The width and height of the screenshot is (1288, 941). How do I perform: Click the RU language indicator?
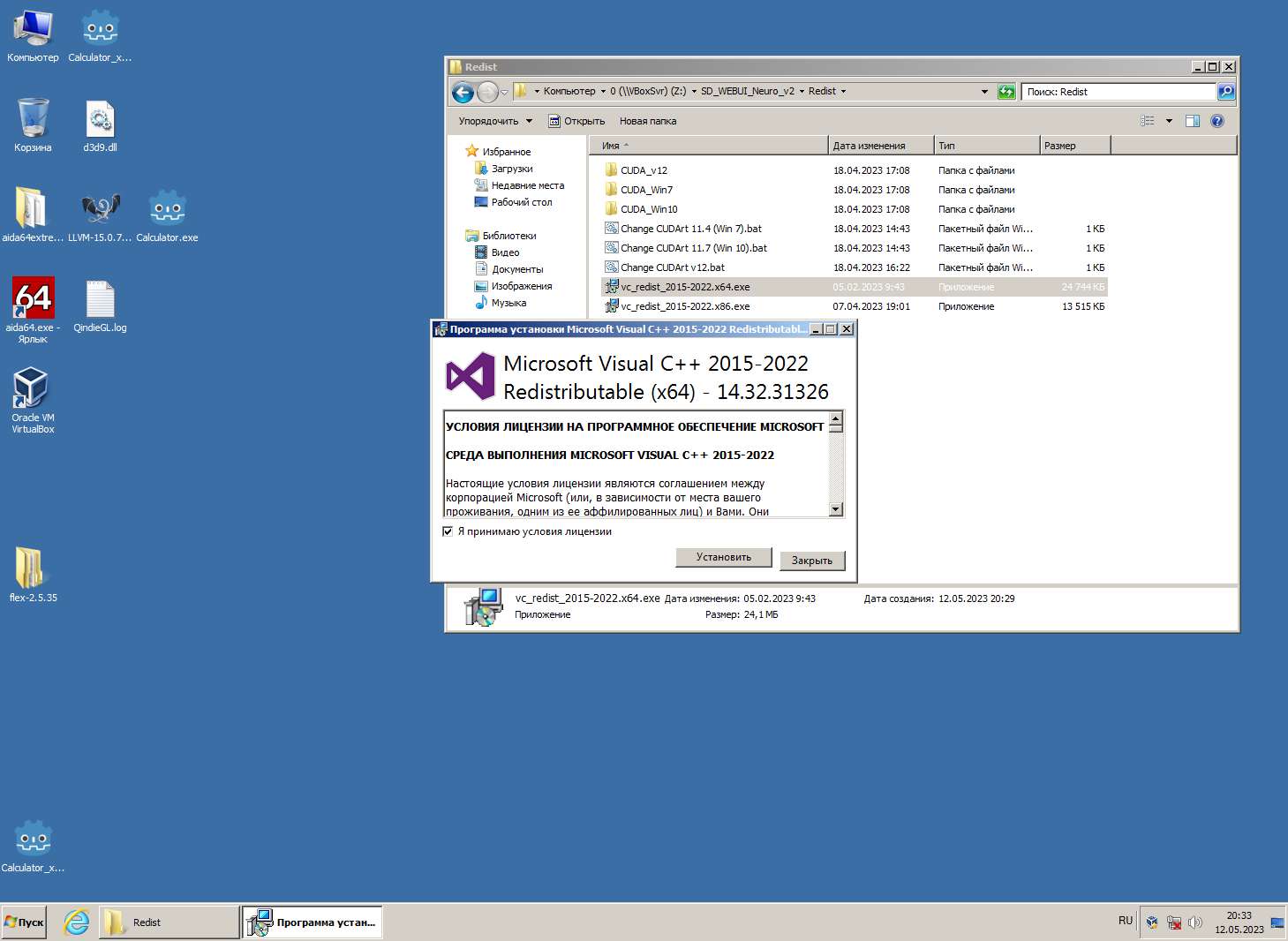[x=1126, y=921]
